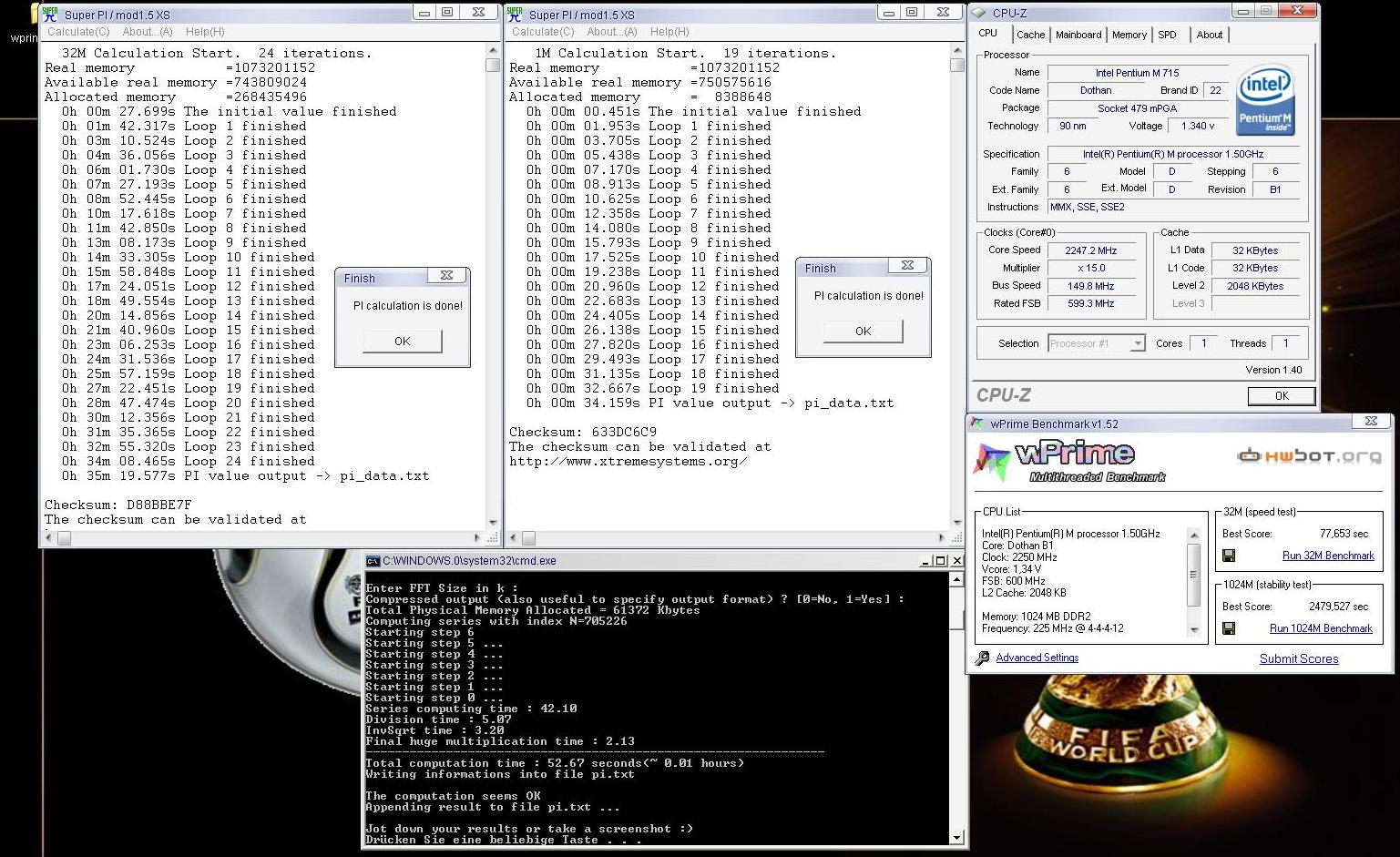Maximize the 1M Super PI window
The height and width of the screenshot is (857, 1400).
pyautogui.click(x=912, y=12)
